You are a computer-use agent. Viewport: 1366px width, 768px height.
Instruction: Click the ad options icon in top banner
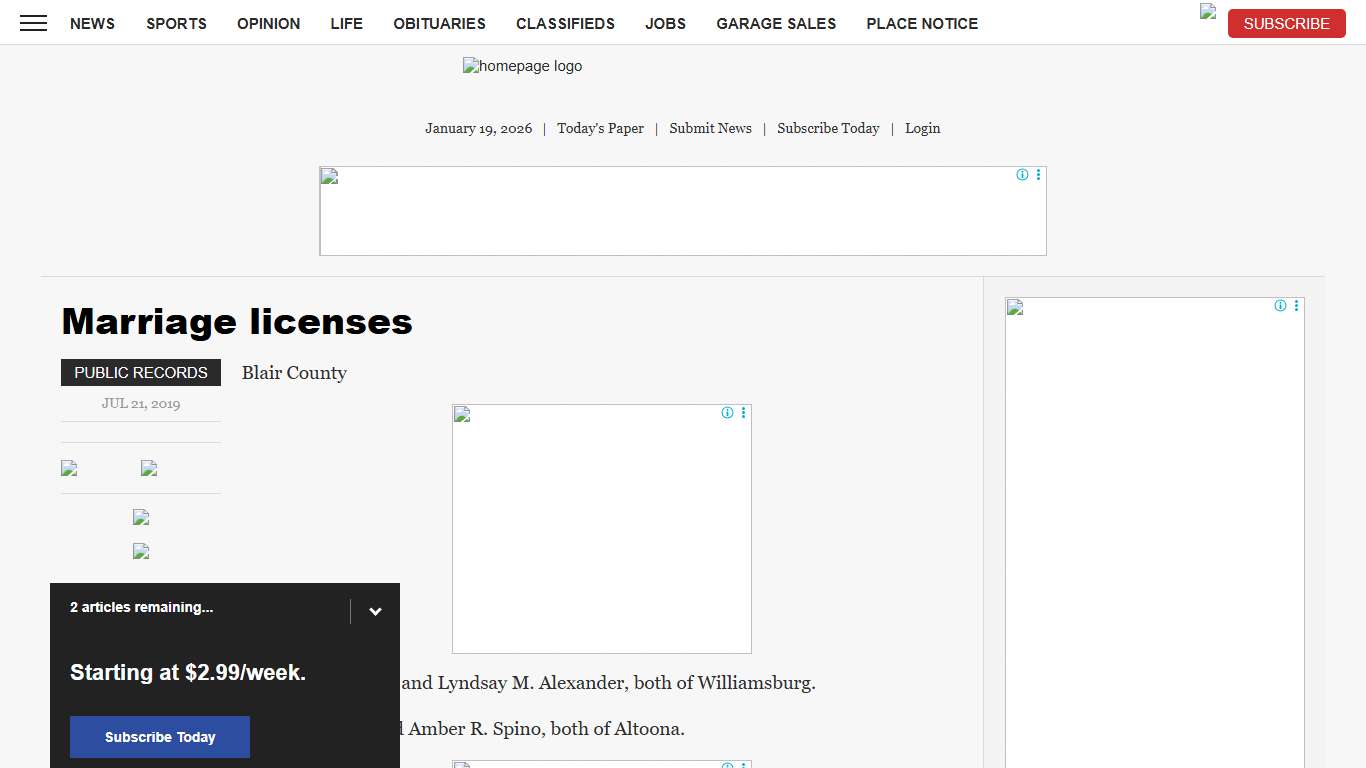click(1038, 175)
